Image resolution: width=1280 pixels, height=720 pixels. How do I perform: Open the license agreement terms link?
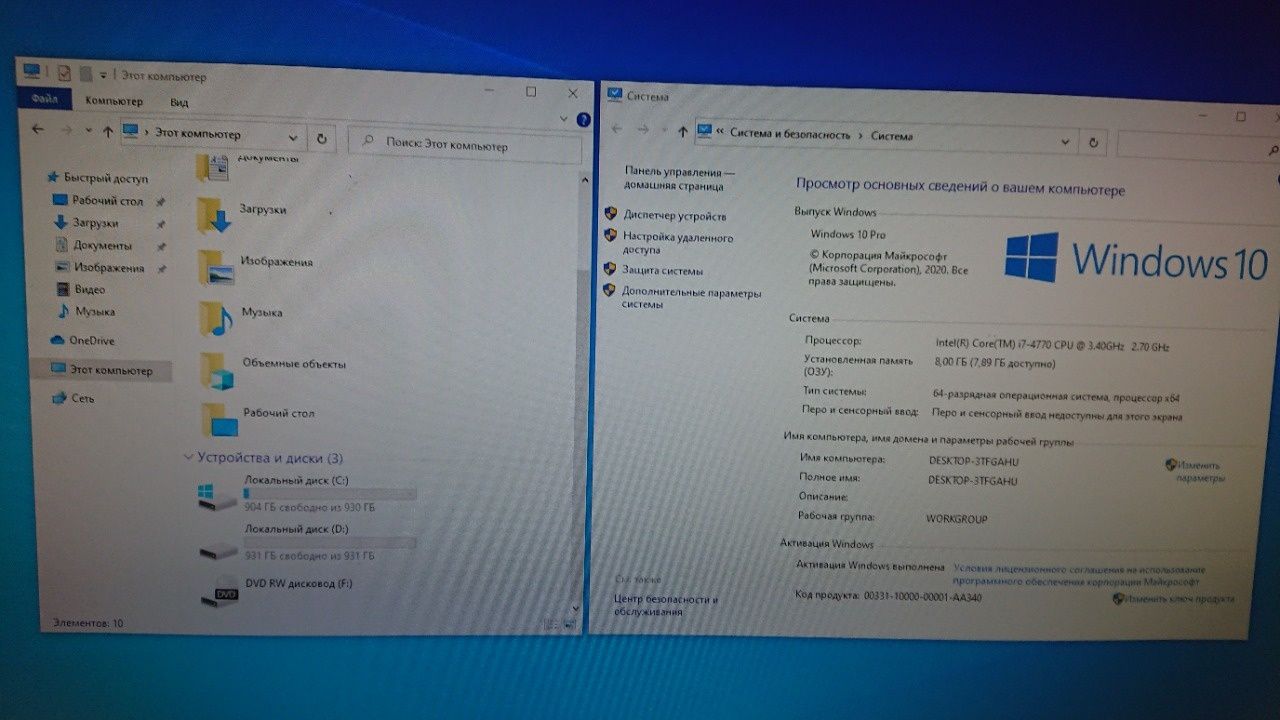(x=1079, y=574)
